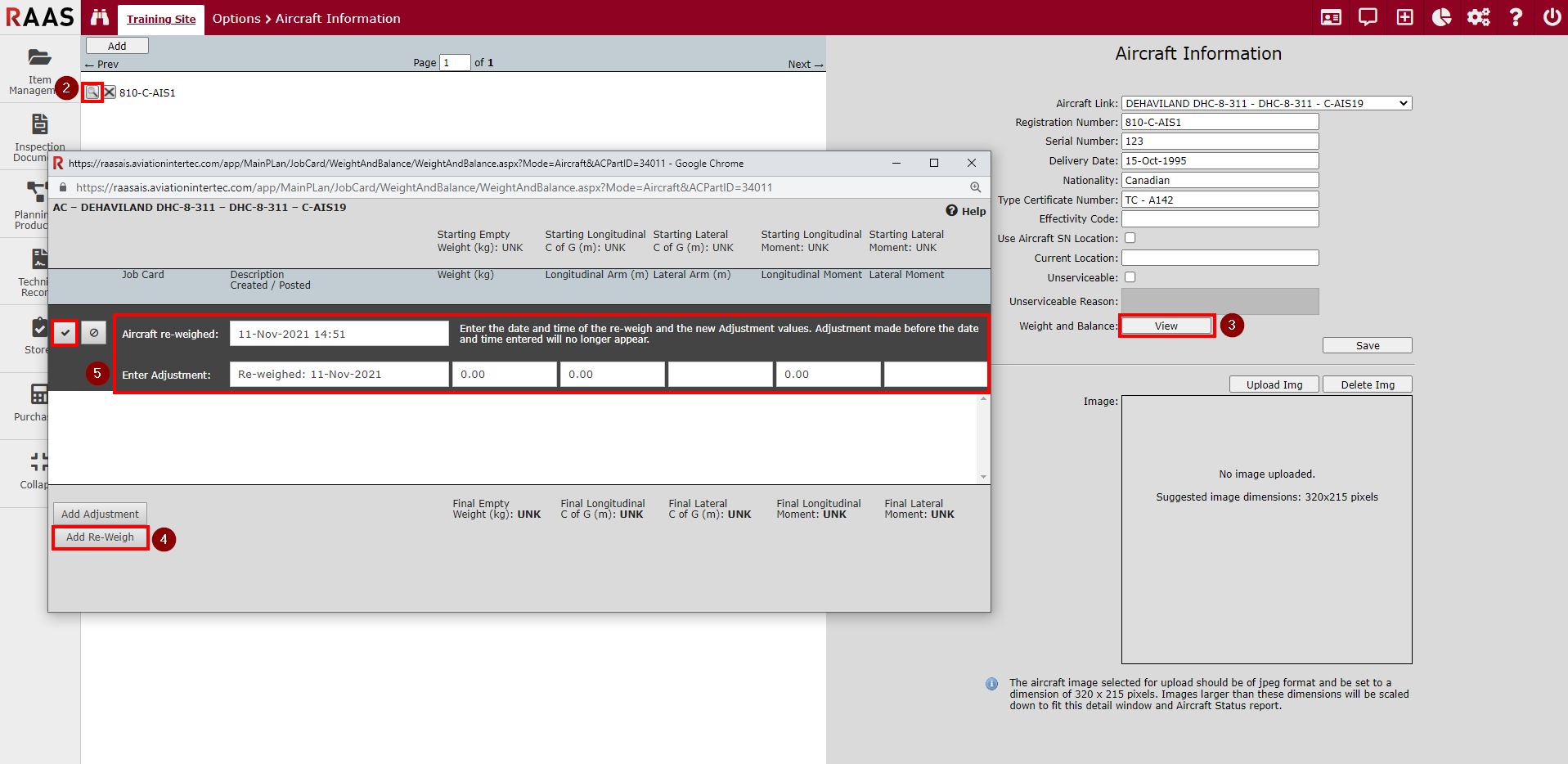Click the Add Re-Weigh button
The width and height of the screenshot is (1568, 764).
[100, 537]
